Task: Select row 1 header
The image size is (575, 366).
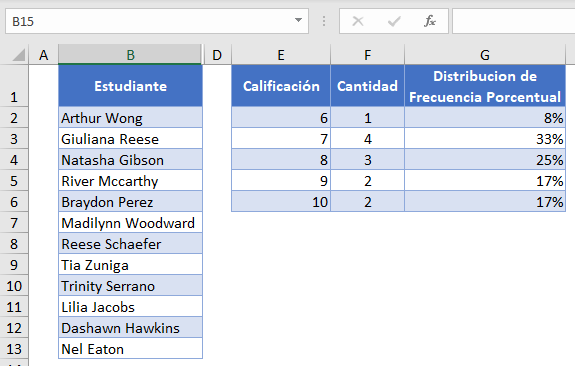Action: [x=14, y=86]
